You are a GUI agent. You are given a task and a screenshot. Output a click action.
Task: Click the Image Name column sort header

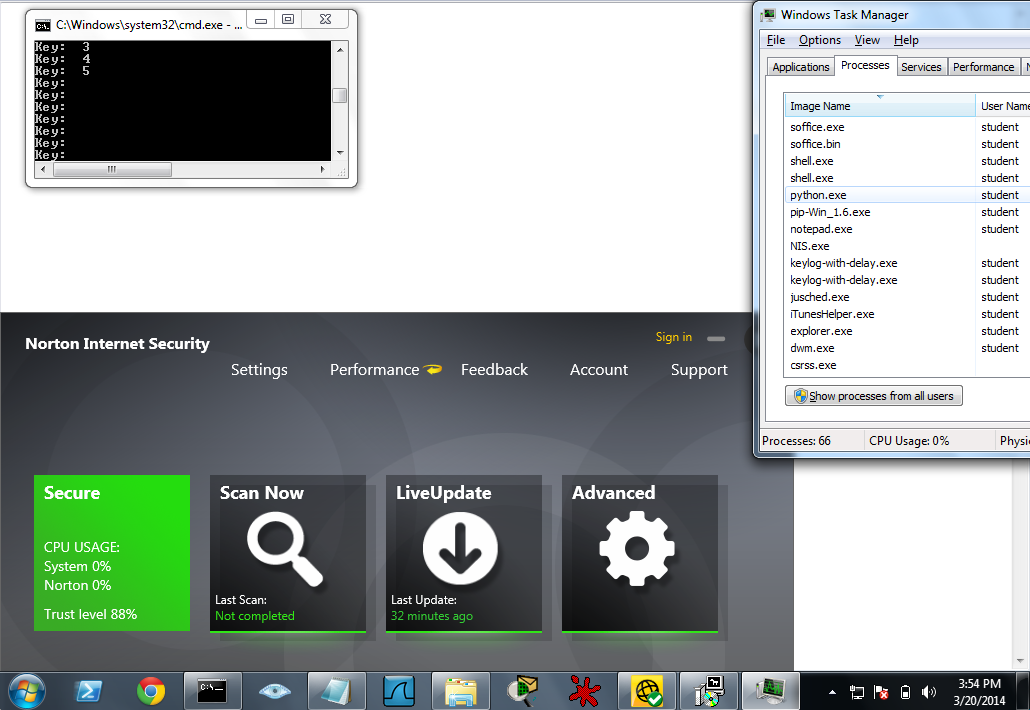[x=880, y=106]
